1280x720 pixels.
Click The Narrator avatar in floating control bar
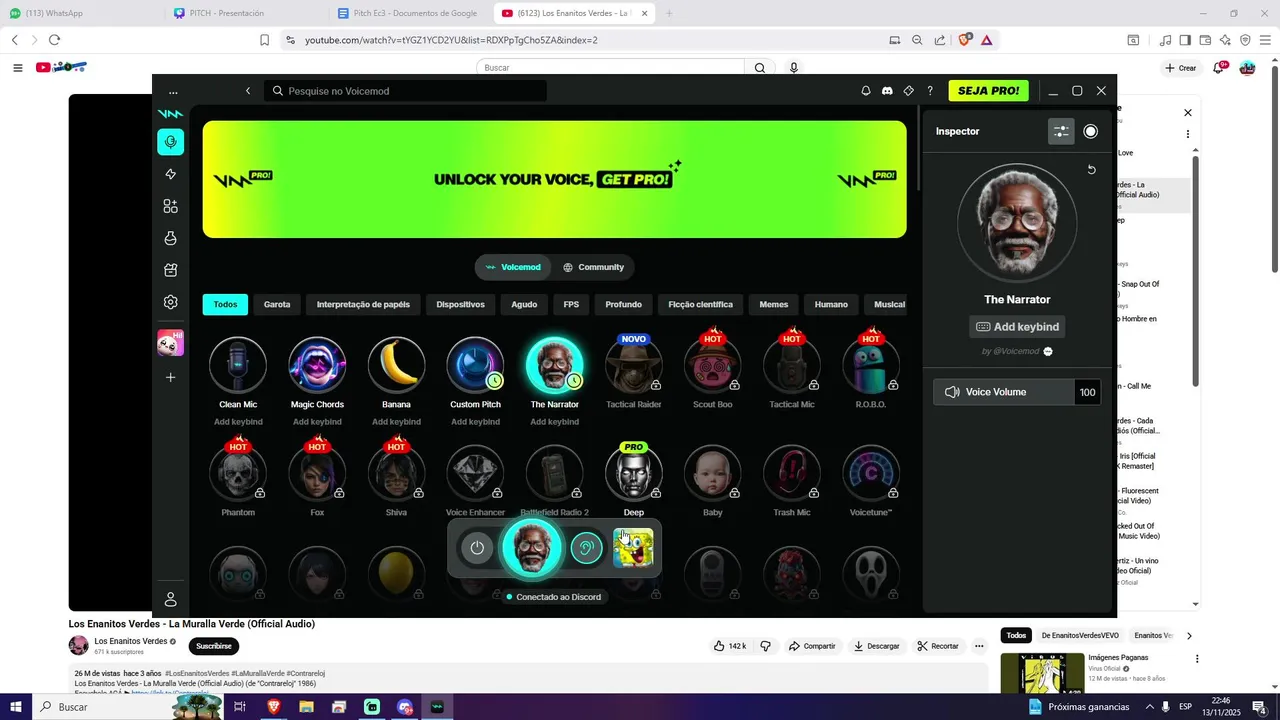pos(532,548)
